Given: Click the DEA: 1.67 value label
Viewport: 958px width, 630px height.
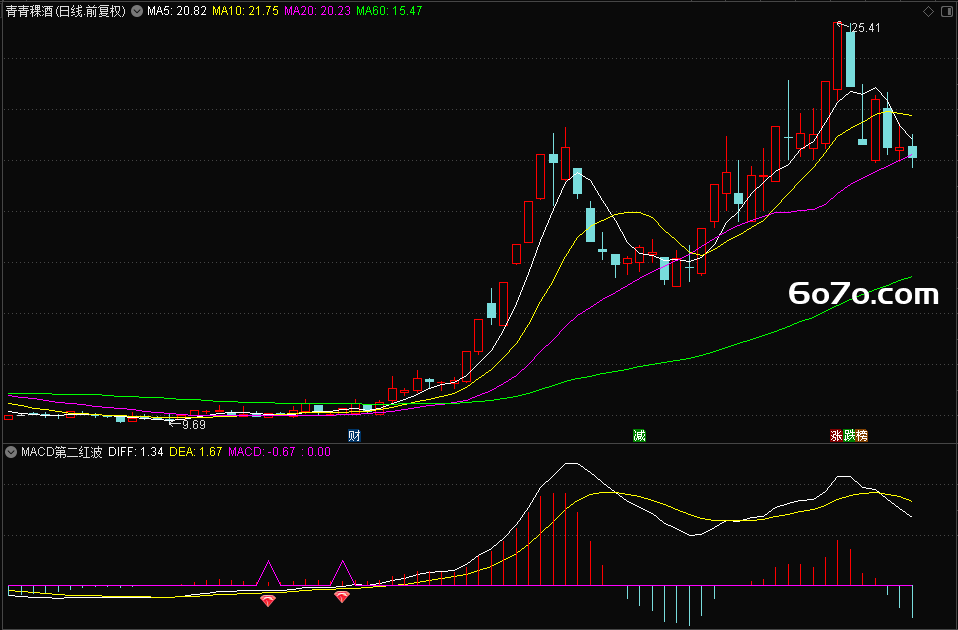Looking at the screenshot, I should 196,452.
